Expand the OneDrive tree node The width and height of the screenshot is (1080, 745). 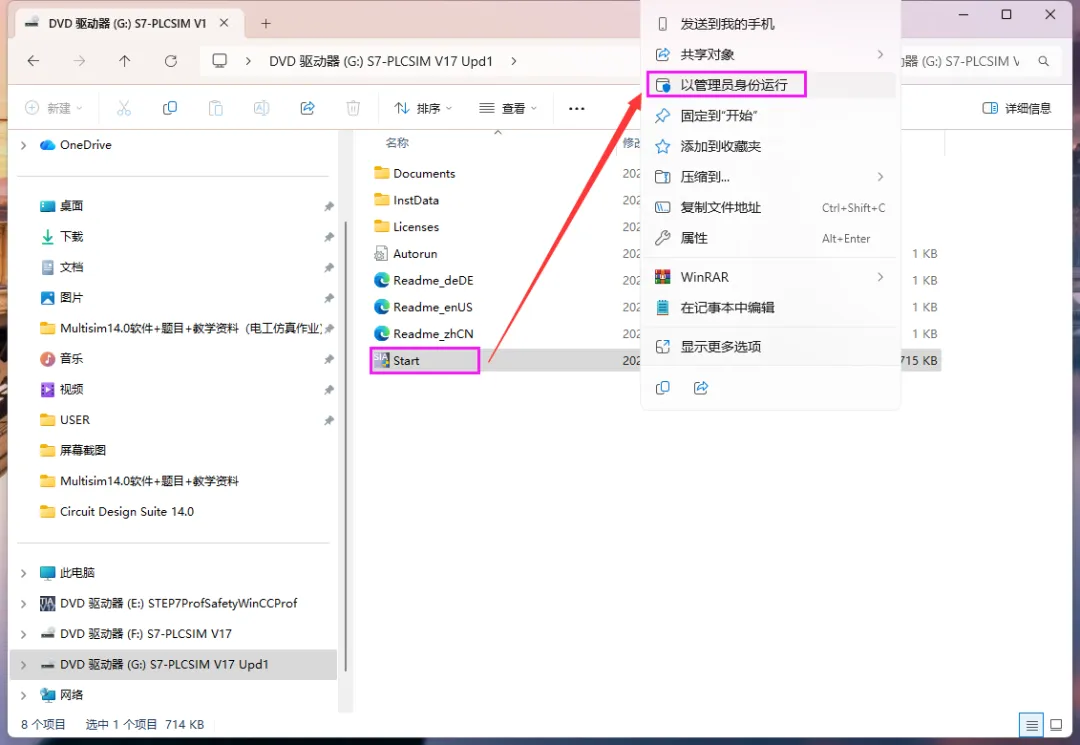23,145
